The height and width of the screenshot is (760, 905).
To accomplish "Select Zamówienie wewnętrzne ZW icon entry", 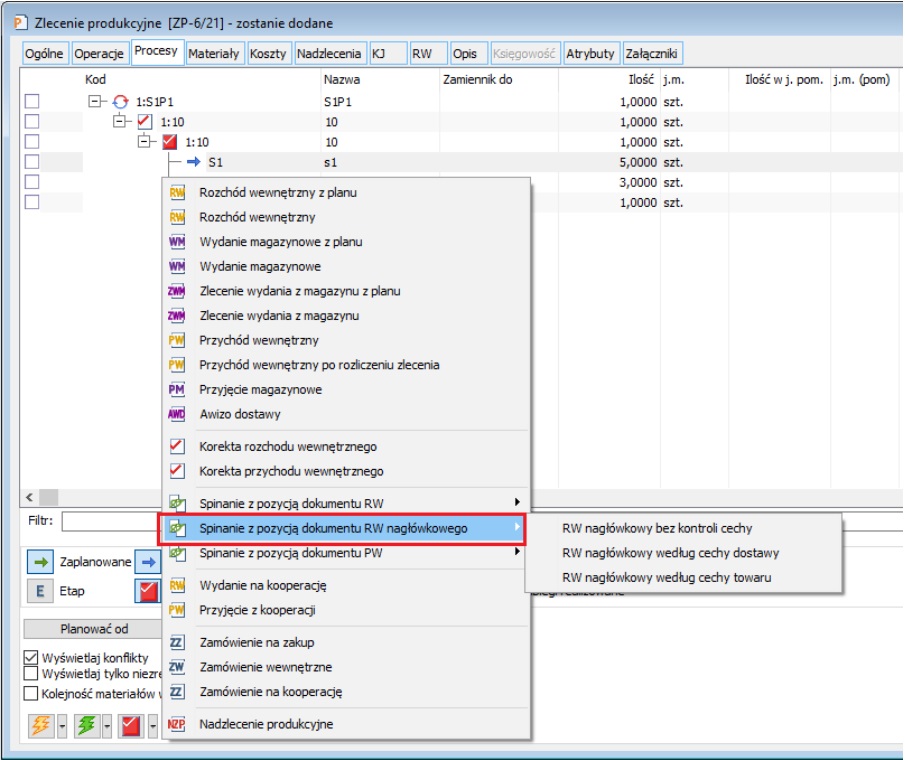I will point(266,667).
